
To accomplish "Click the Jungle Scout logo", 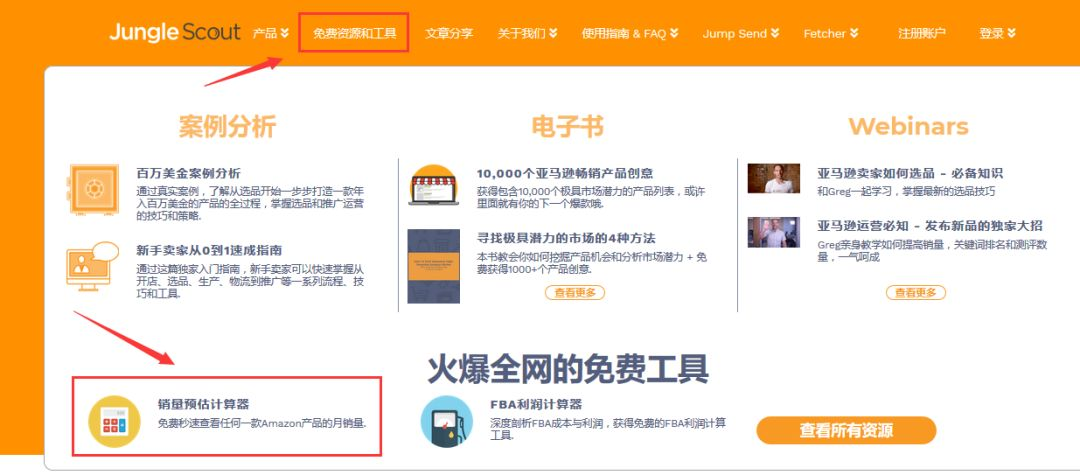I will click(x=175, y=32).
